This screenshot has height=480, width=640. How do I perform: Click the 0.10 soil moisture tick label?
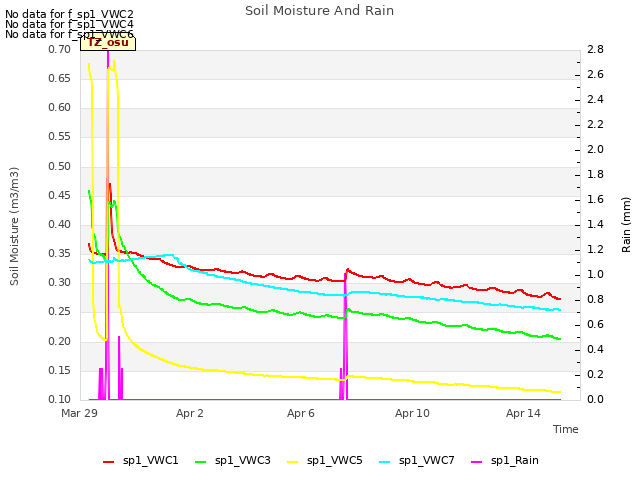[x=60, y=399]
